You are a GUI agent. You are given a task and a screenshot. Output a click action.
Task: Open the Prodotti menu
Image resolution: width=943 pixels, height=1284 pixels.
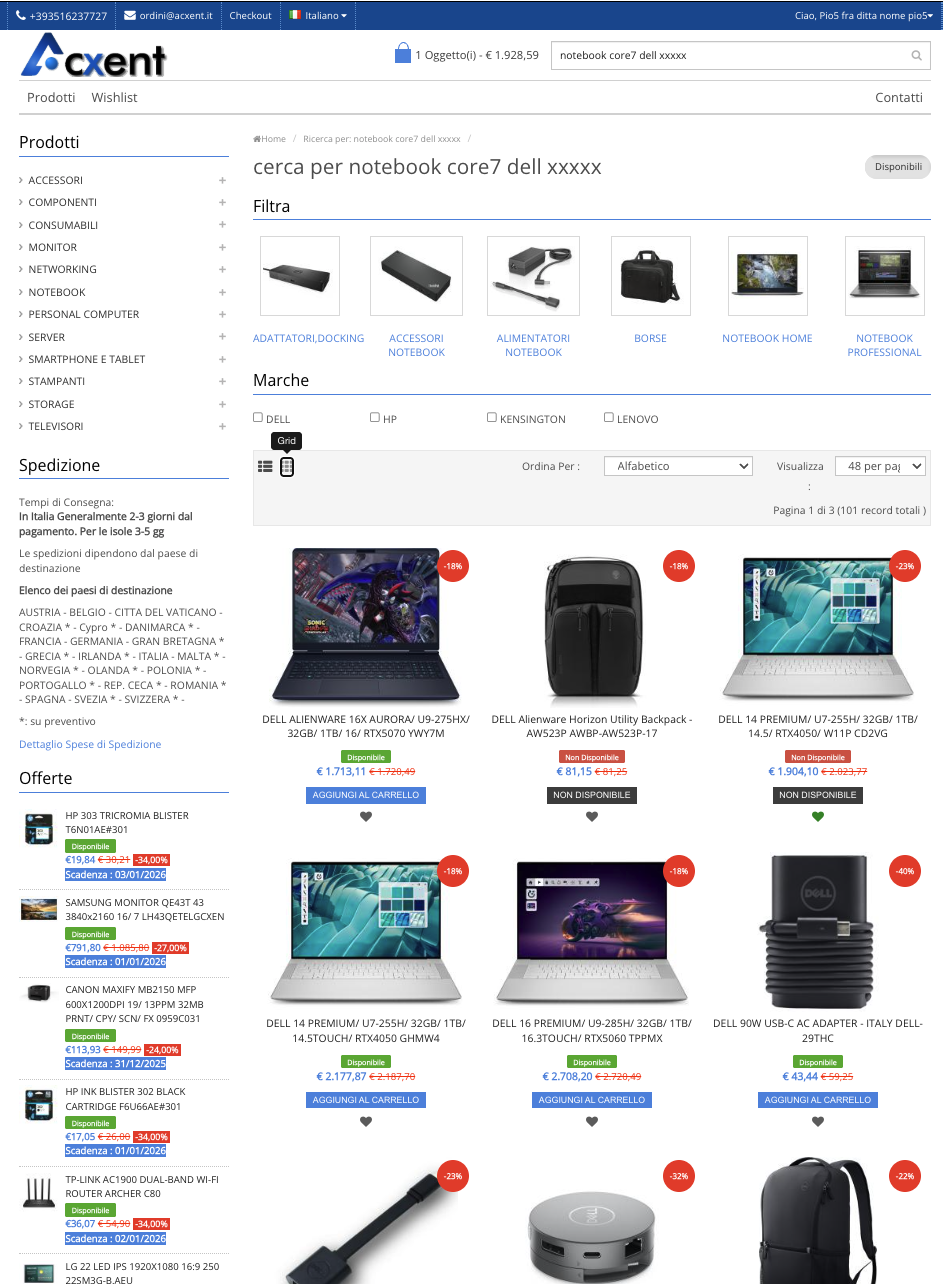51,97
